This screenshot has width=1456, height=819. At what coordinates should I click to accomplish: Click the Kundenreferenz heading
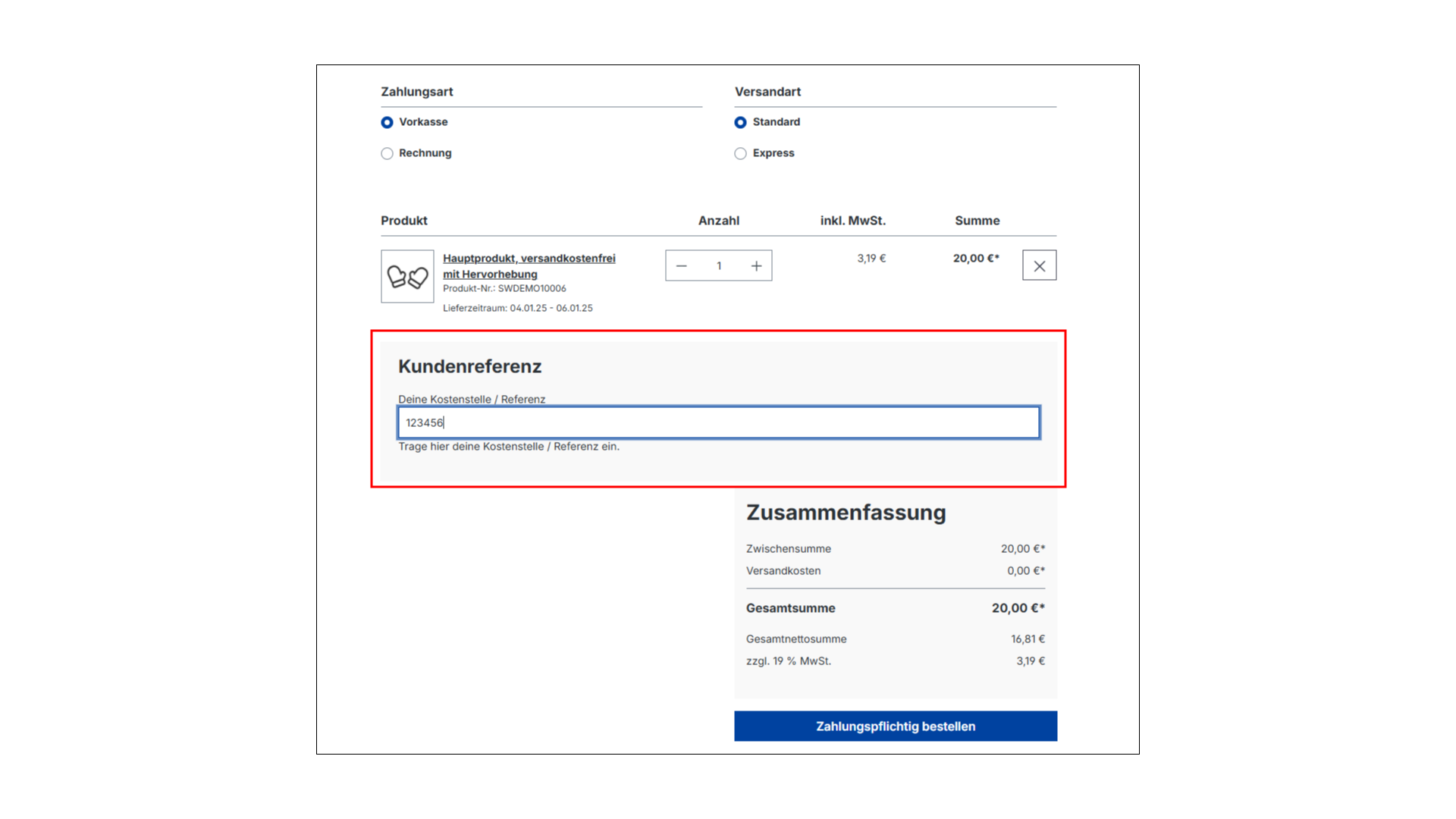(469, 367)
